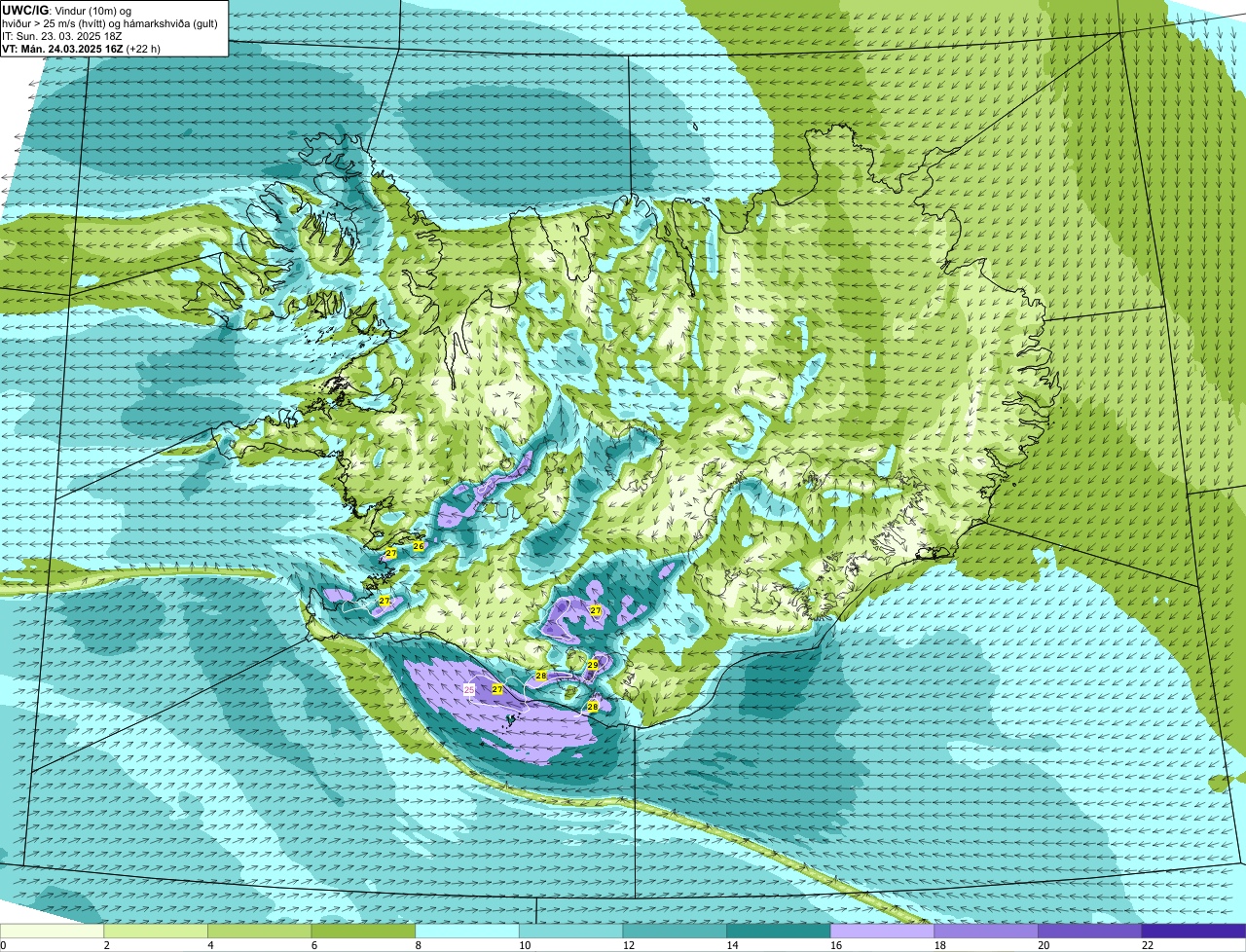Click the legend scale number 4
1246x952 pixels.
coord(210,945)
